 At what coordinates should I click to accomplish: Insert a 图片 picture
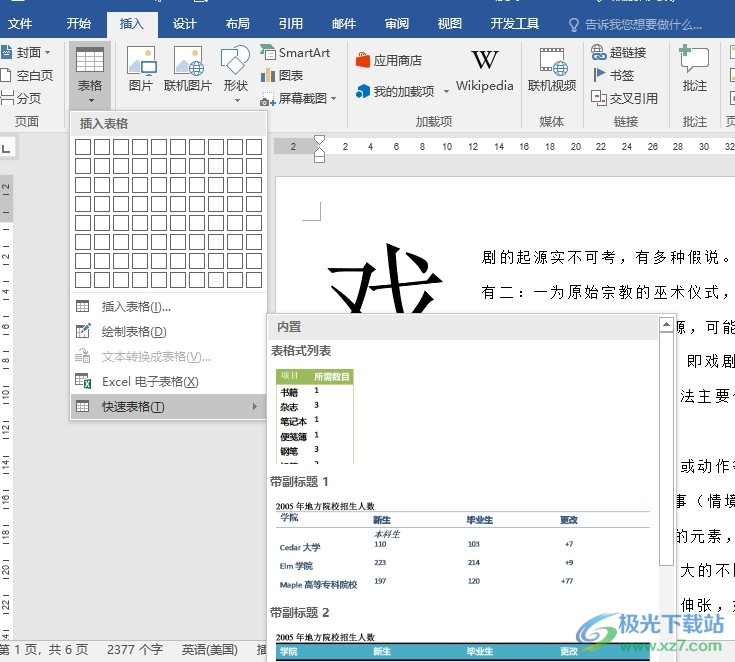coord(141,69)
